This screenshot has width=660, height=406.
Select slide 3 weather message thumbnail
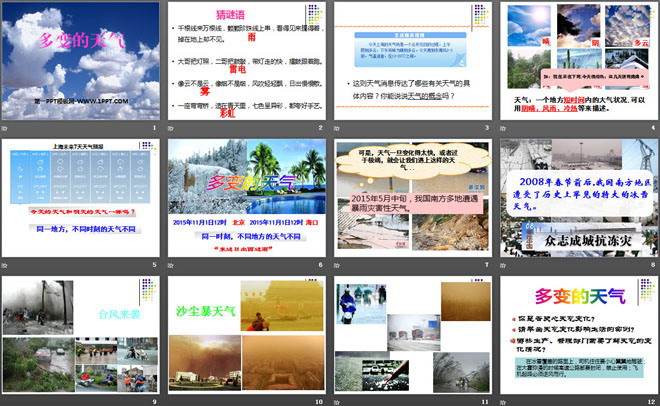pos(413,61)
